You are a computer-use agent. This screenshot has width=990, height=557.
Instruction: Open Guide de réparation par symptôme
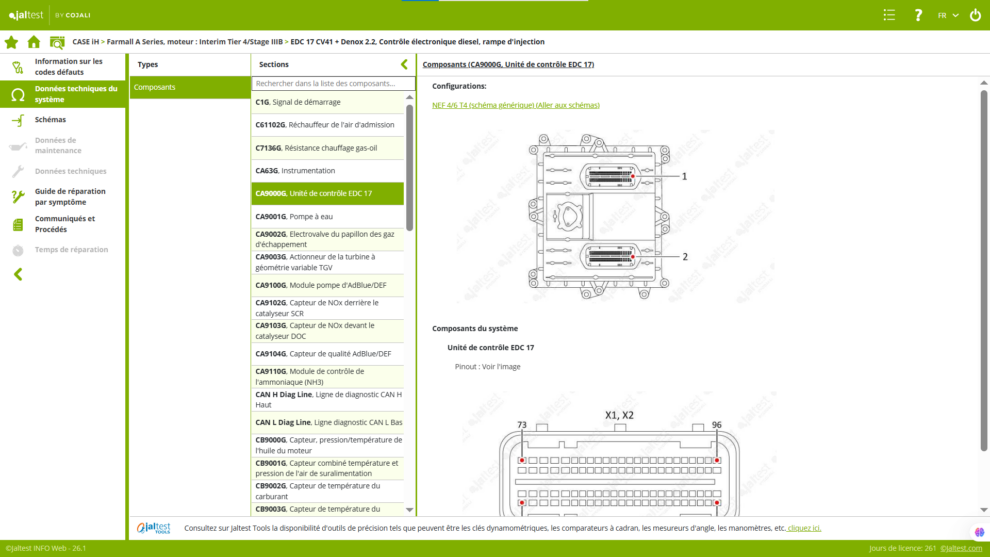pos(63,196)
